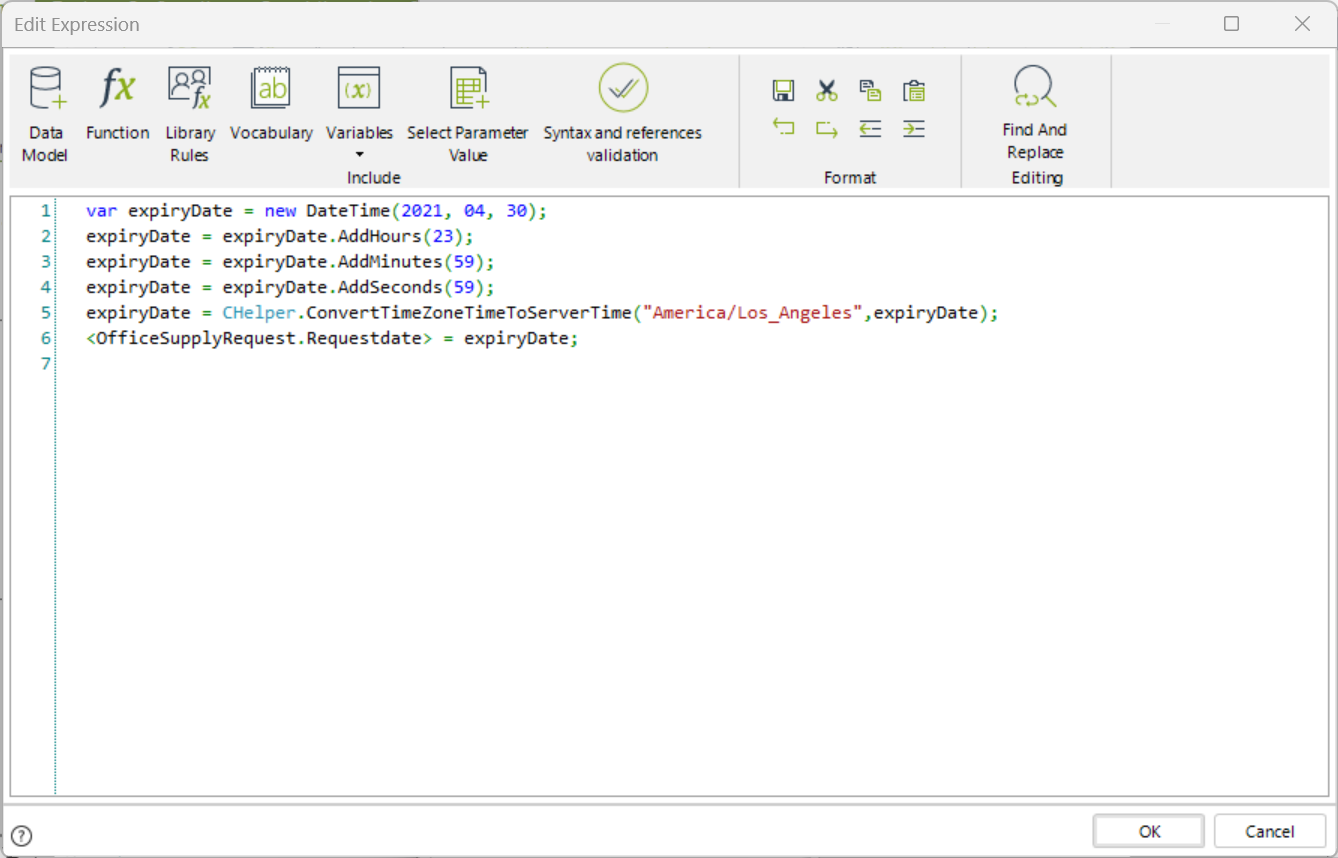
Task: Choose Select Parameter Value
Action: pyautogui.click(x=467, y=113)
